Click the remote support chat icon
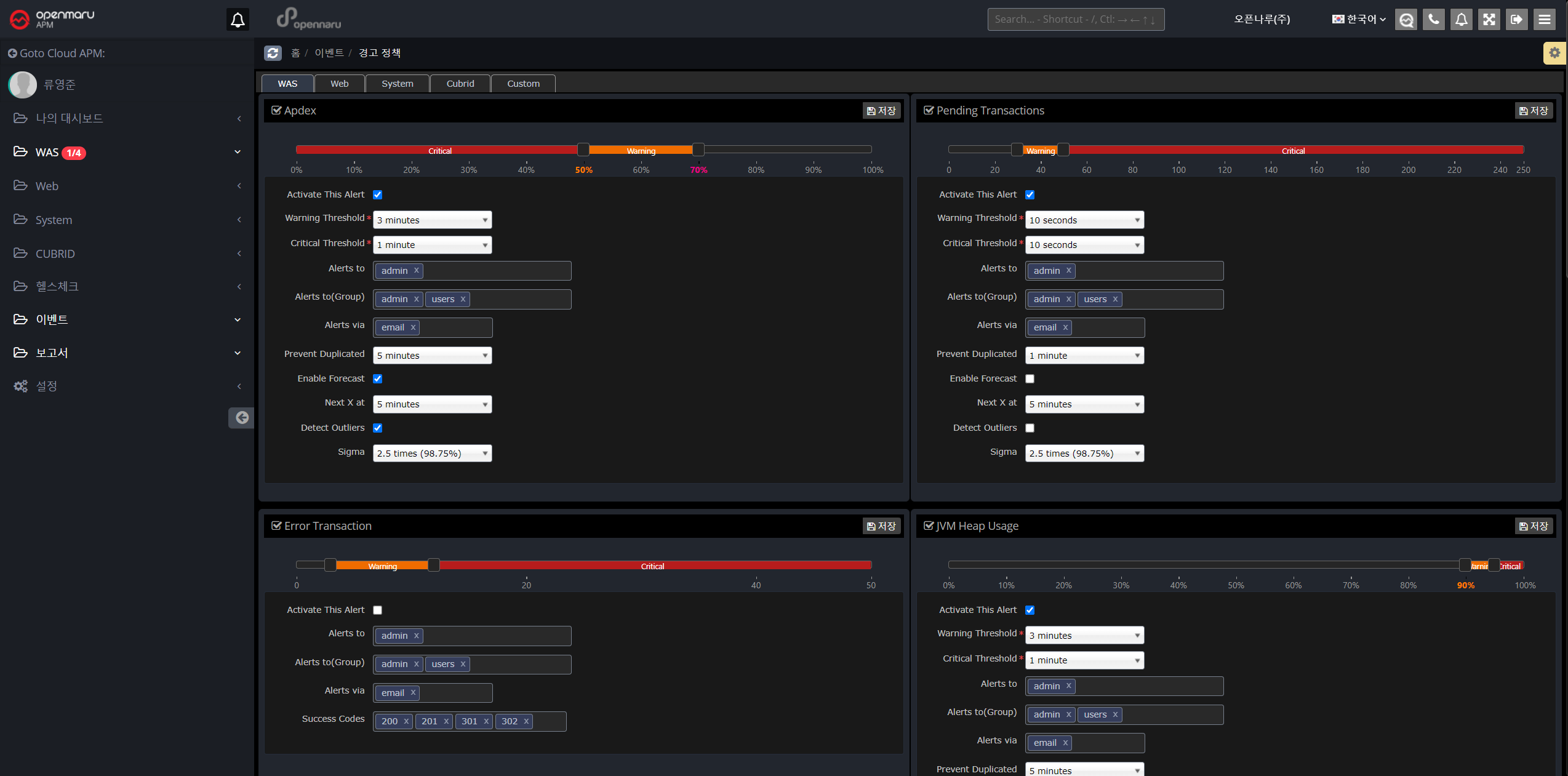The height and width of the screenshot is (776, 1568). tap(1406, 20)
